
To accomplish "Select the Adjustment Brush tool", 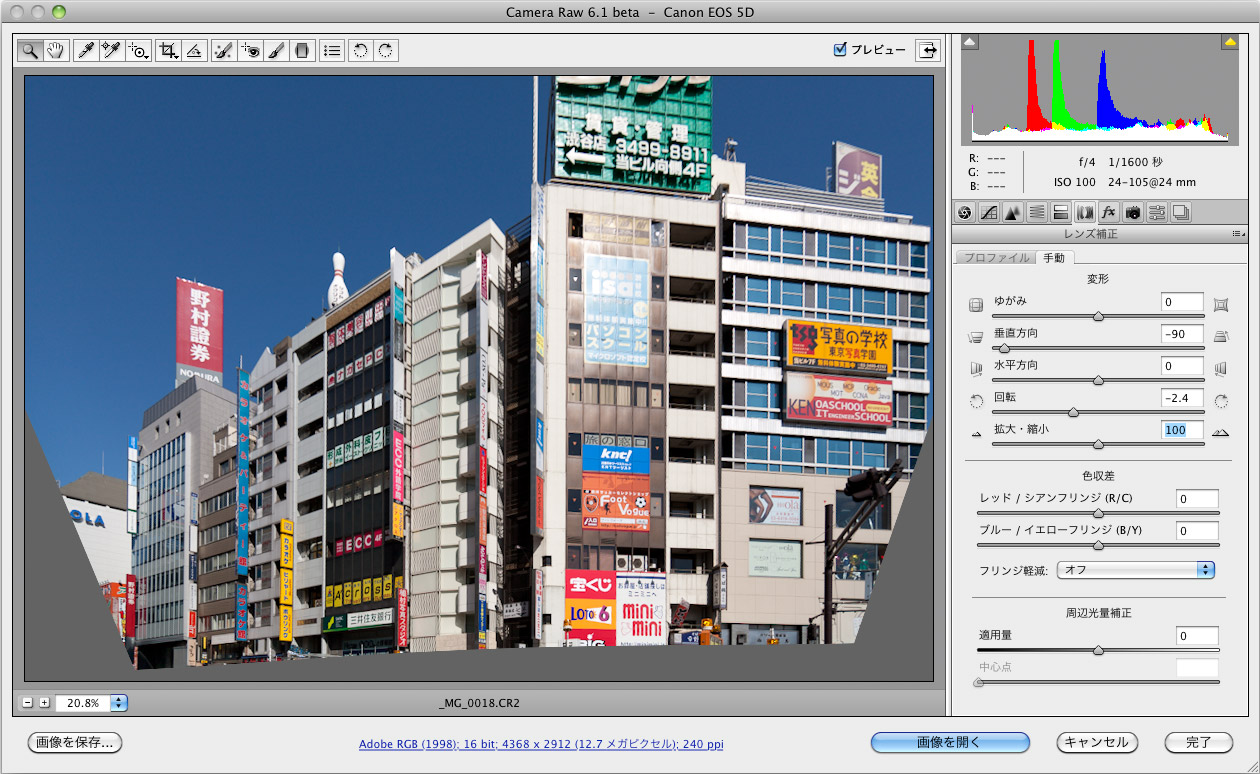I will click(x=276, y=50).
